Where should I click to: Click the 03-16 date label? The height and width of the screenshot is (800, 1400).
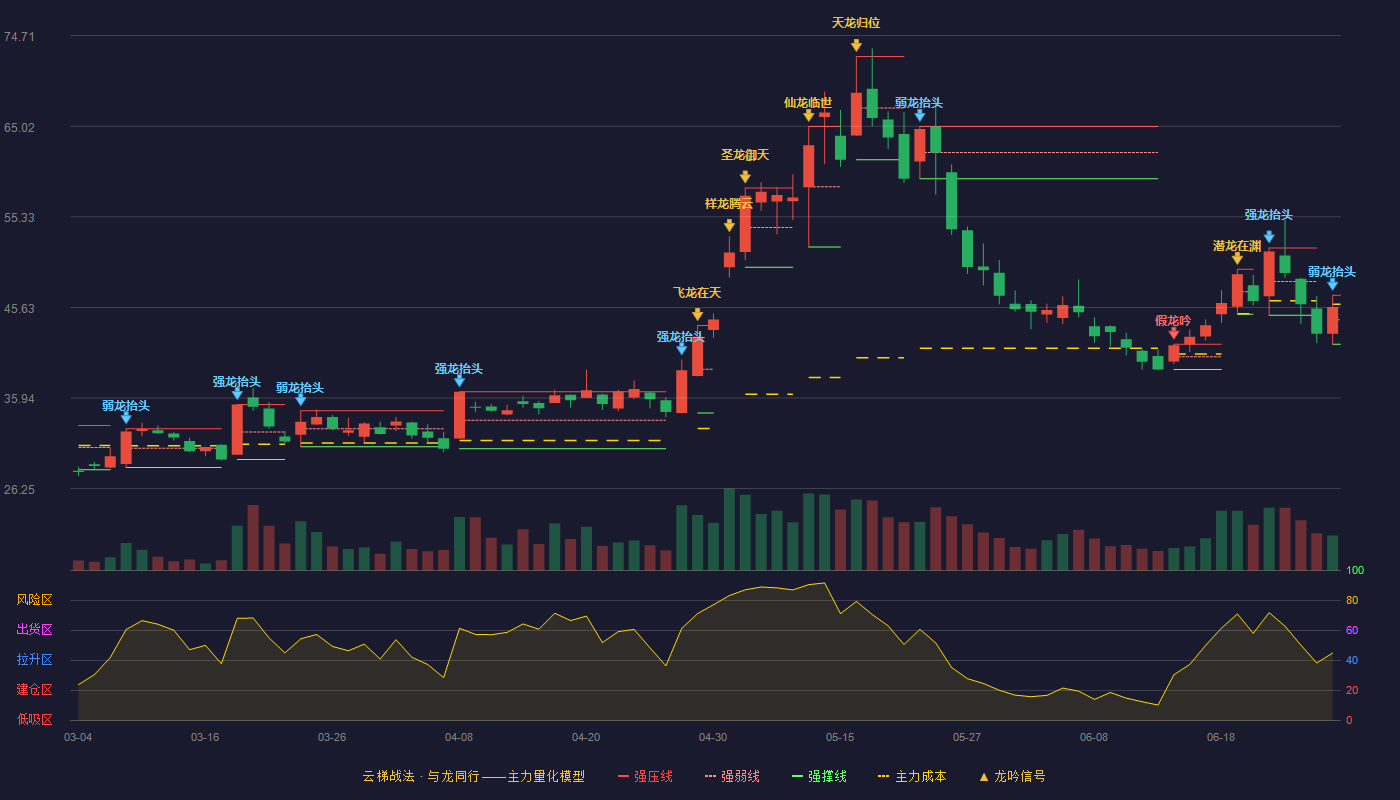coord(205,737)
